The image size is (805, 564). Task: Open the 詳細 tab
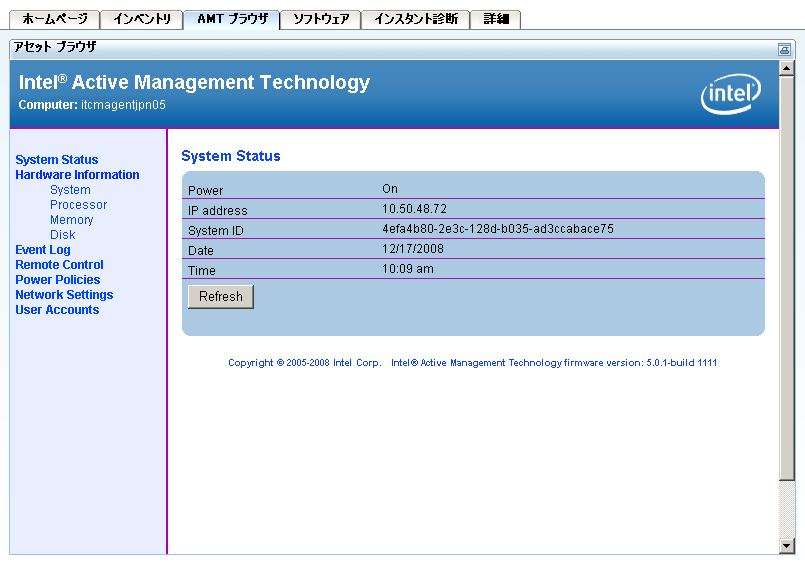tap(496, 20)
